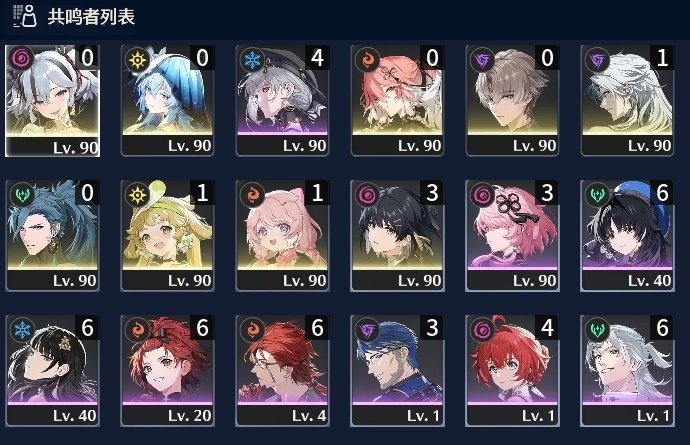Image resolution: width=690 pixels, height=445 pixels.
Task: Click the havoc icon on red-haired Lv. 1 character
Action: (x=483, y=329)
